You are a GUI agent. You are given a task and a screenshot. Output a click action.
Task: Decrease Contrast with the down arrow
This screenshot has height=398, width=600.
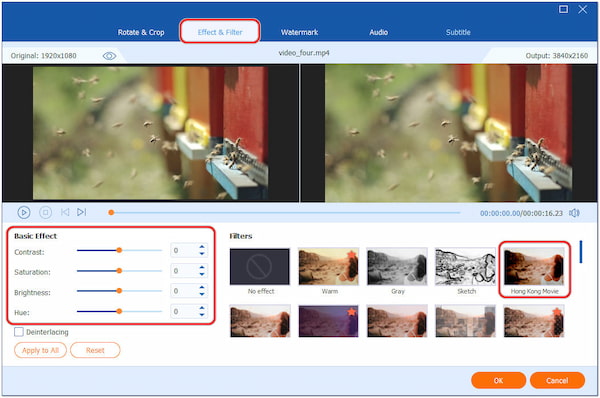click(202, 253)
